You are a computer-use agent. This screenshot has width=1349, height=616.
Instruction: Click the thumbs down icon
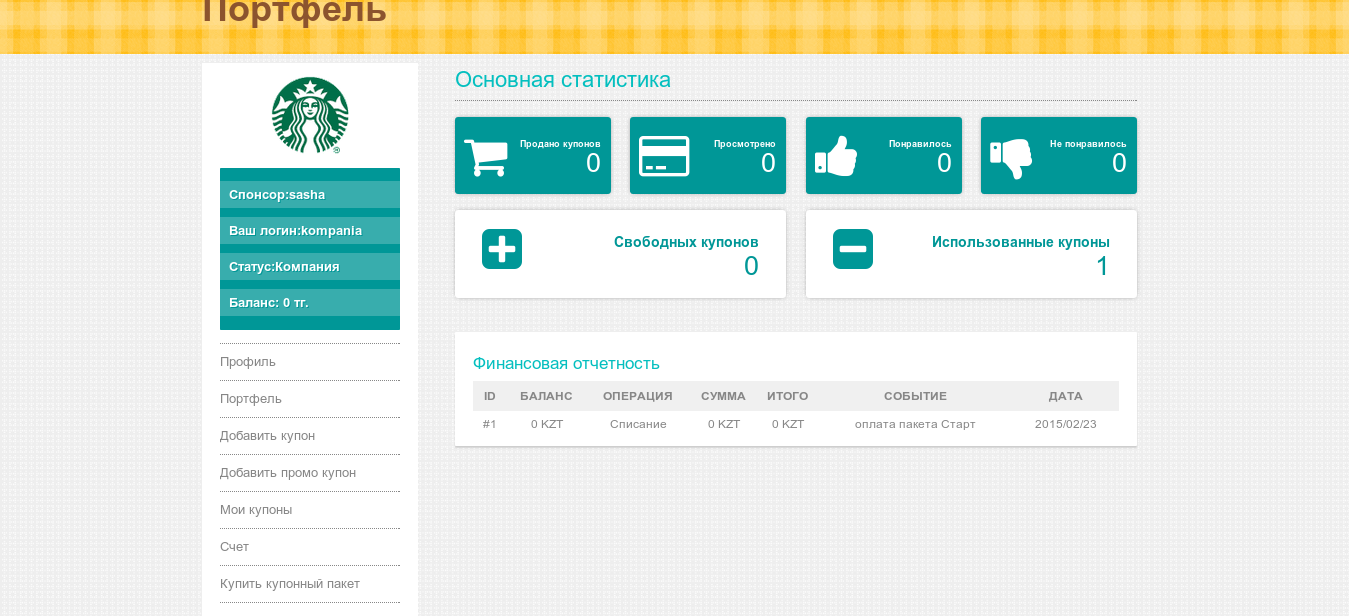click(x=1011, y=158)
